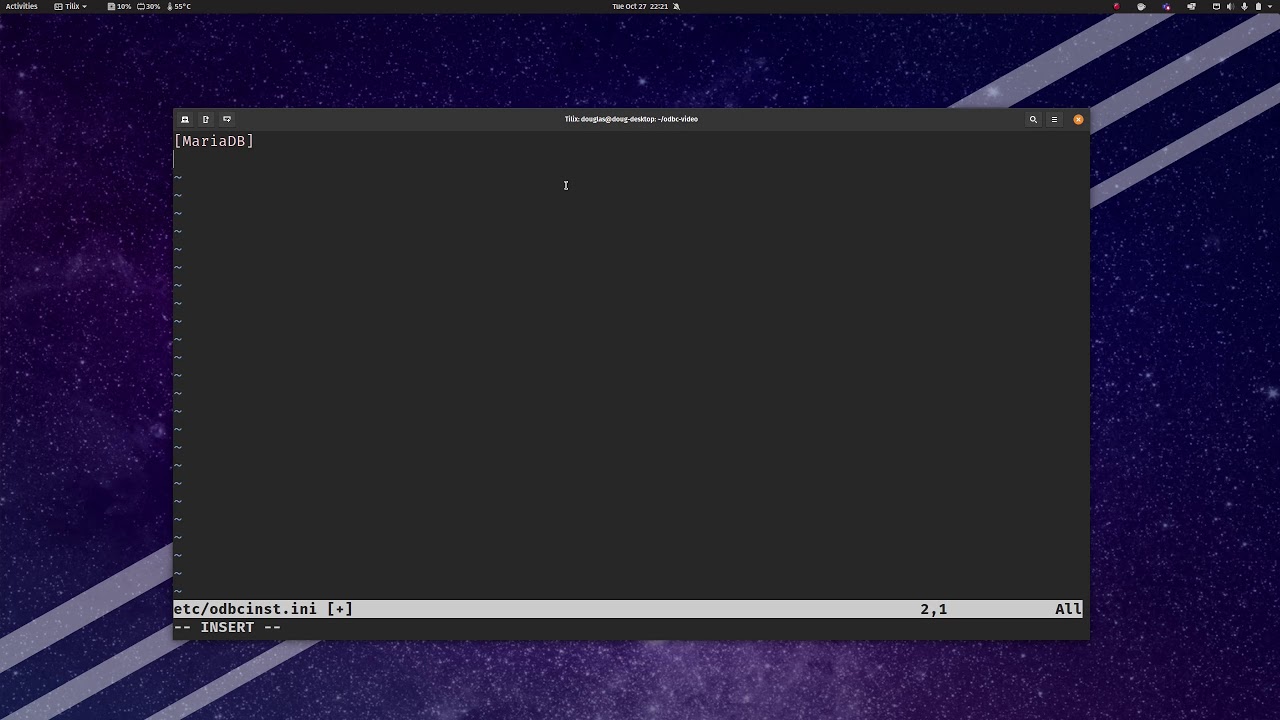The image size is (1280, 720).
Task: Click the [MariaDB] line in vim
Action: pos(214,141)
